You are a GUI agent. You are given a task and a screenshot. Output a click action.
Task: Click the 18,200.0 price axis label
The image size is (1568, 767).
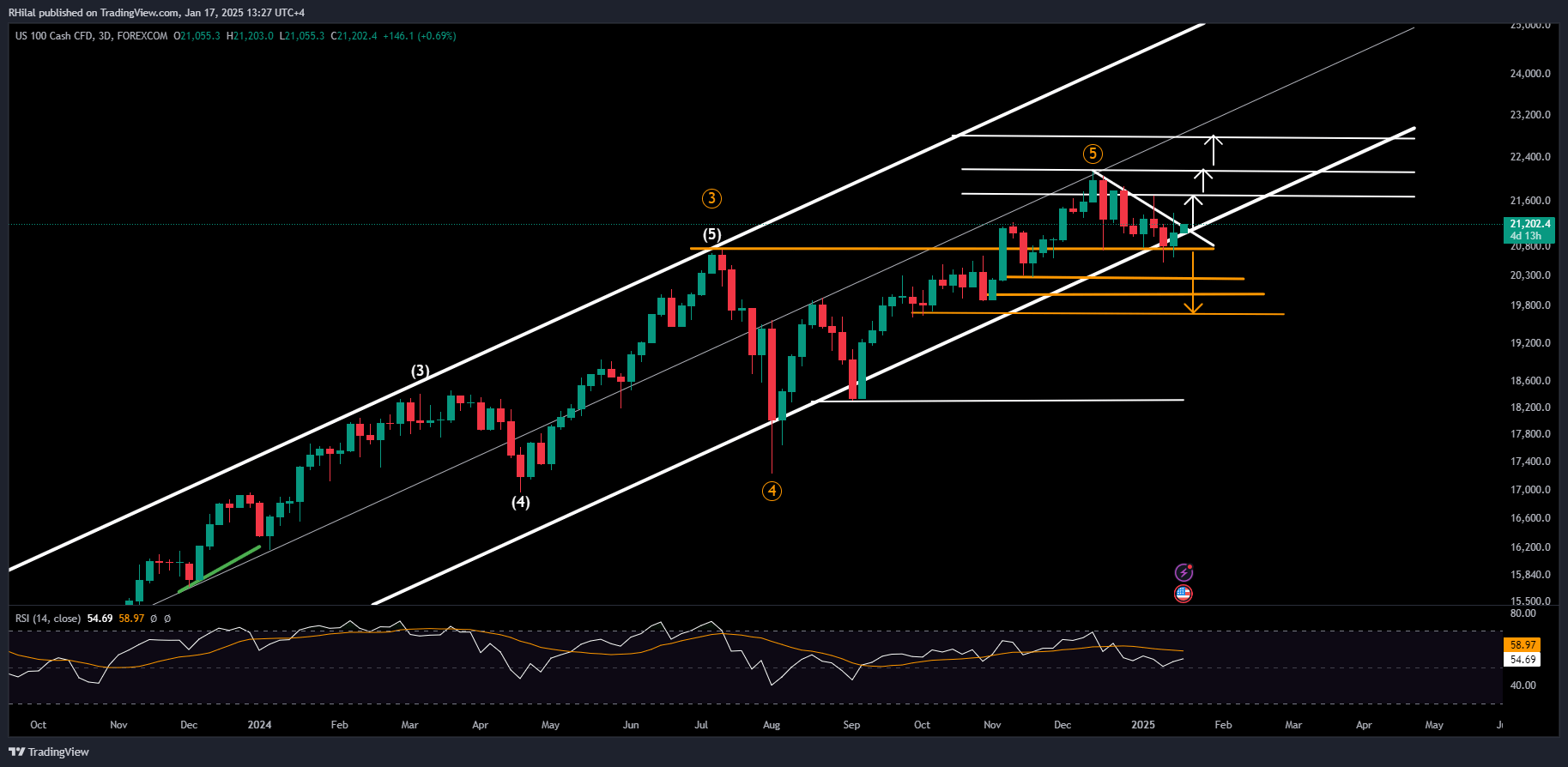tap(1530, 408)
